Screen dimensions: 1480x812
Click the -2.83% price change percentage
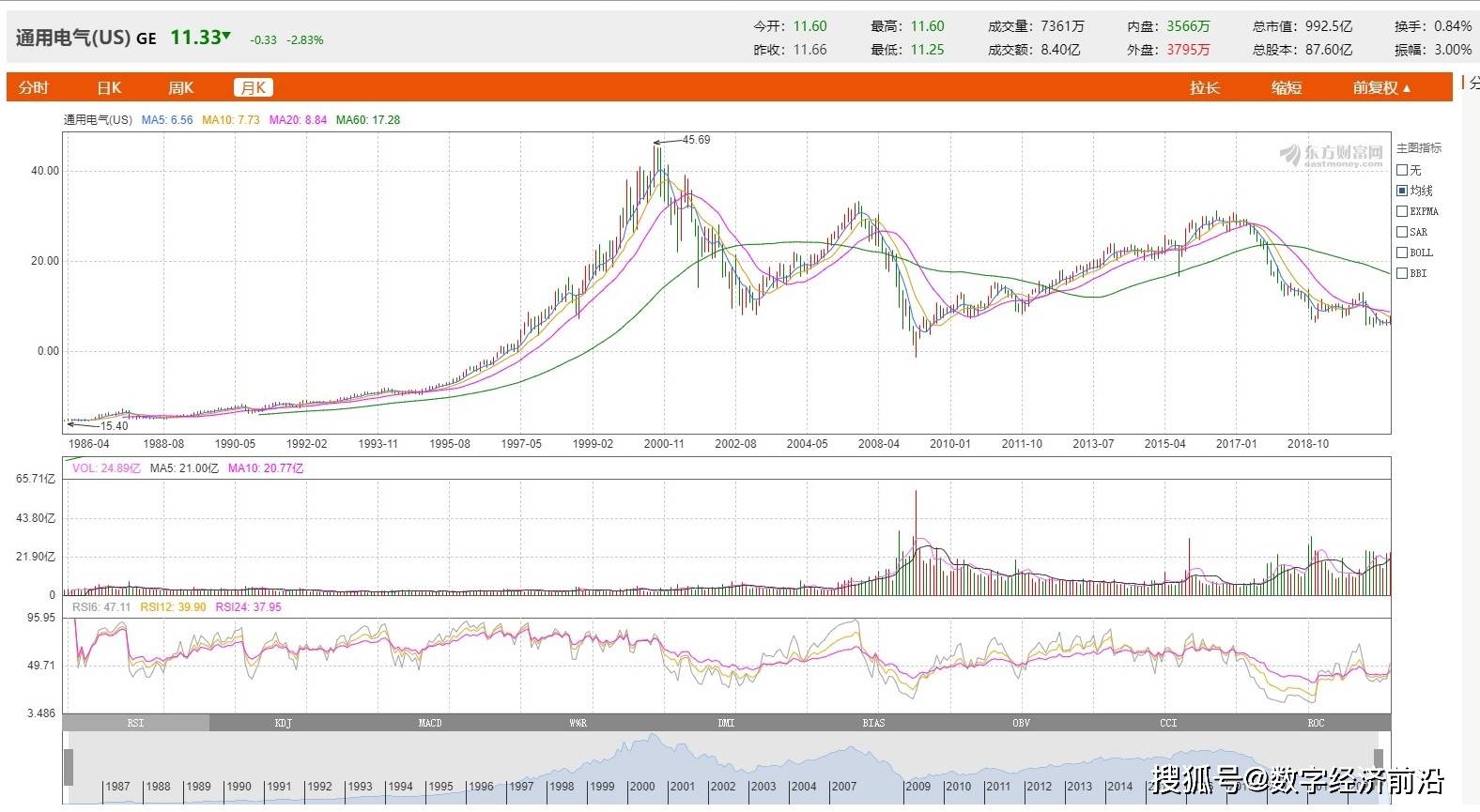[x=305, y=40]
